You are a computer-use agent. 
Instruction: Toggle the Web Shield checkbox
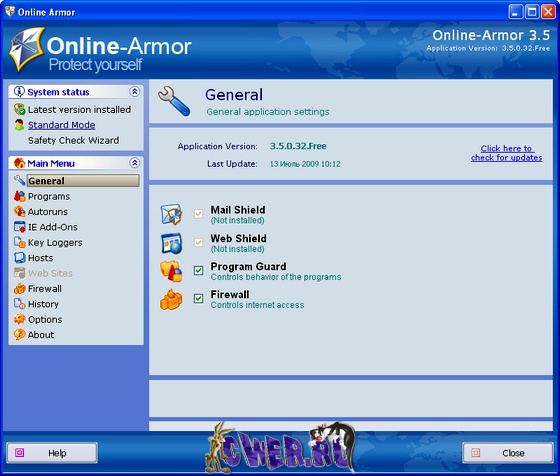click(x=198, y=242)
